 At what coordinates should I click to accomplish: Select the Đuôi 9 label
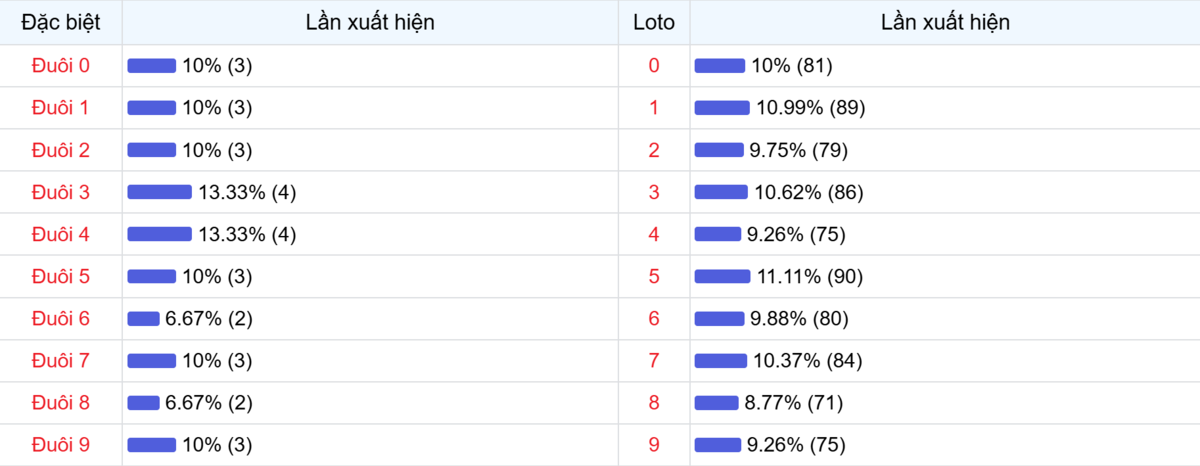(61, 444)
